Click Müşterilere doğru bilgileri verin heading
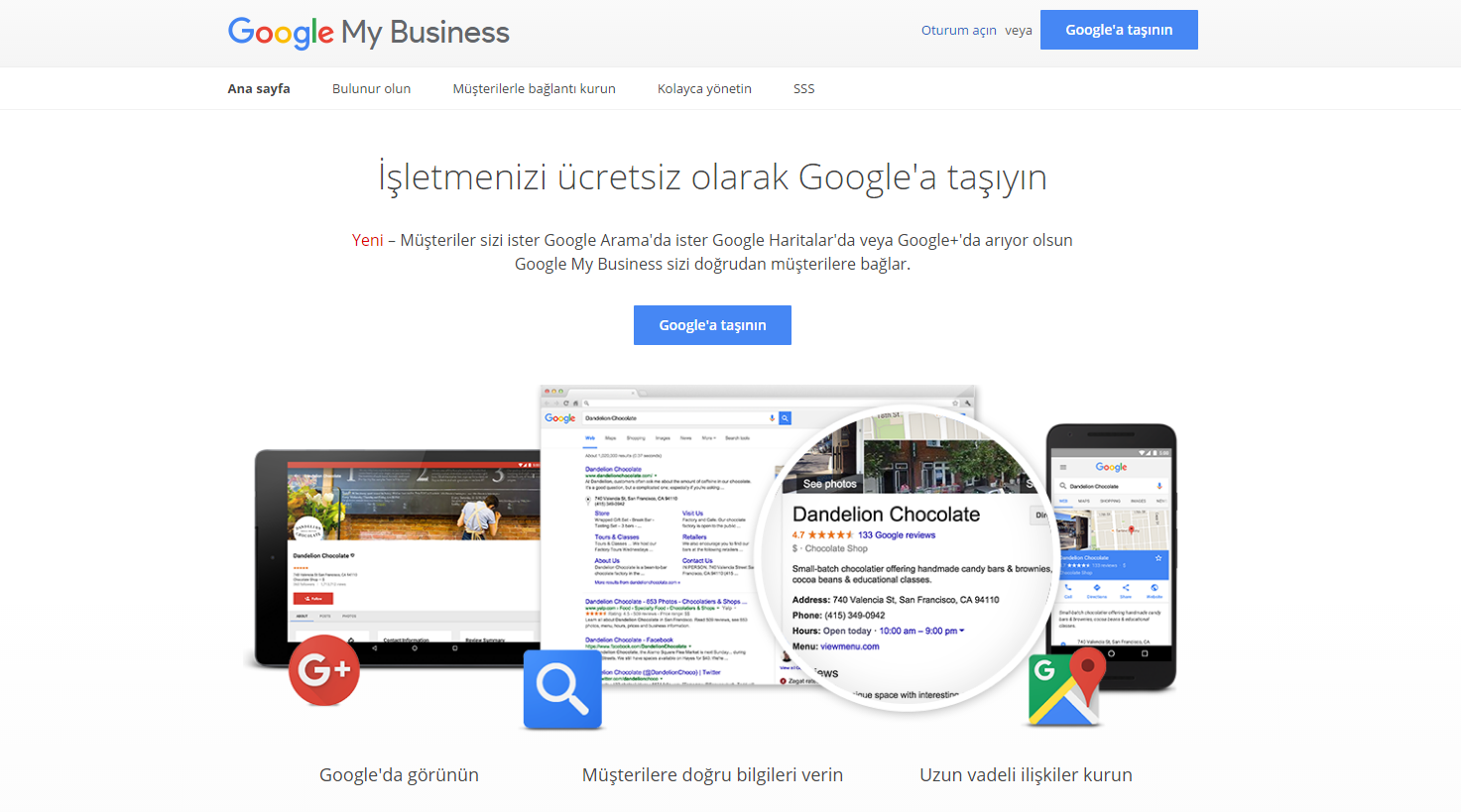The image size is (1461, 812). click(712, 775)
